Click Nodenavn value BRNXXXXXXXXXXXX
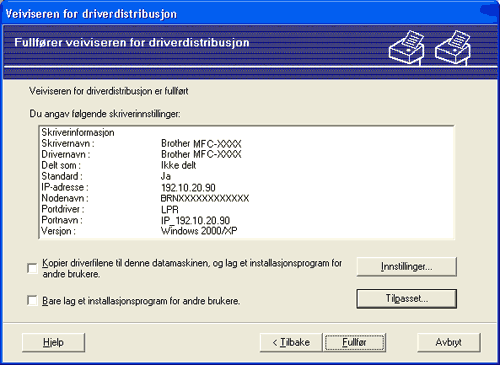Screen dimensions: 500x365 205,198
